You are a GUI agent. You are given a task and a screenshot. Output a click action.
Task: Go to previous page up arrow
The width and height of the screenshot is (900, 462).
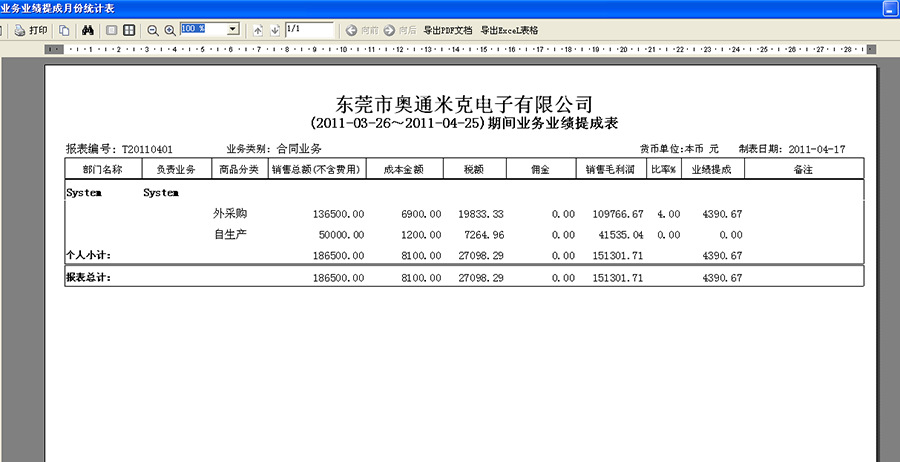[x=258, y=30]
